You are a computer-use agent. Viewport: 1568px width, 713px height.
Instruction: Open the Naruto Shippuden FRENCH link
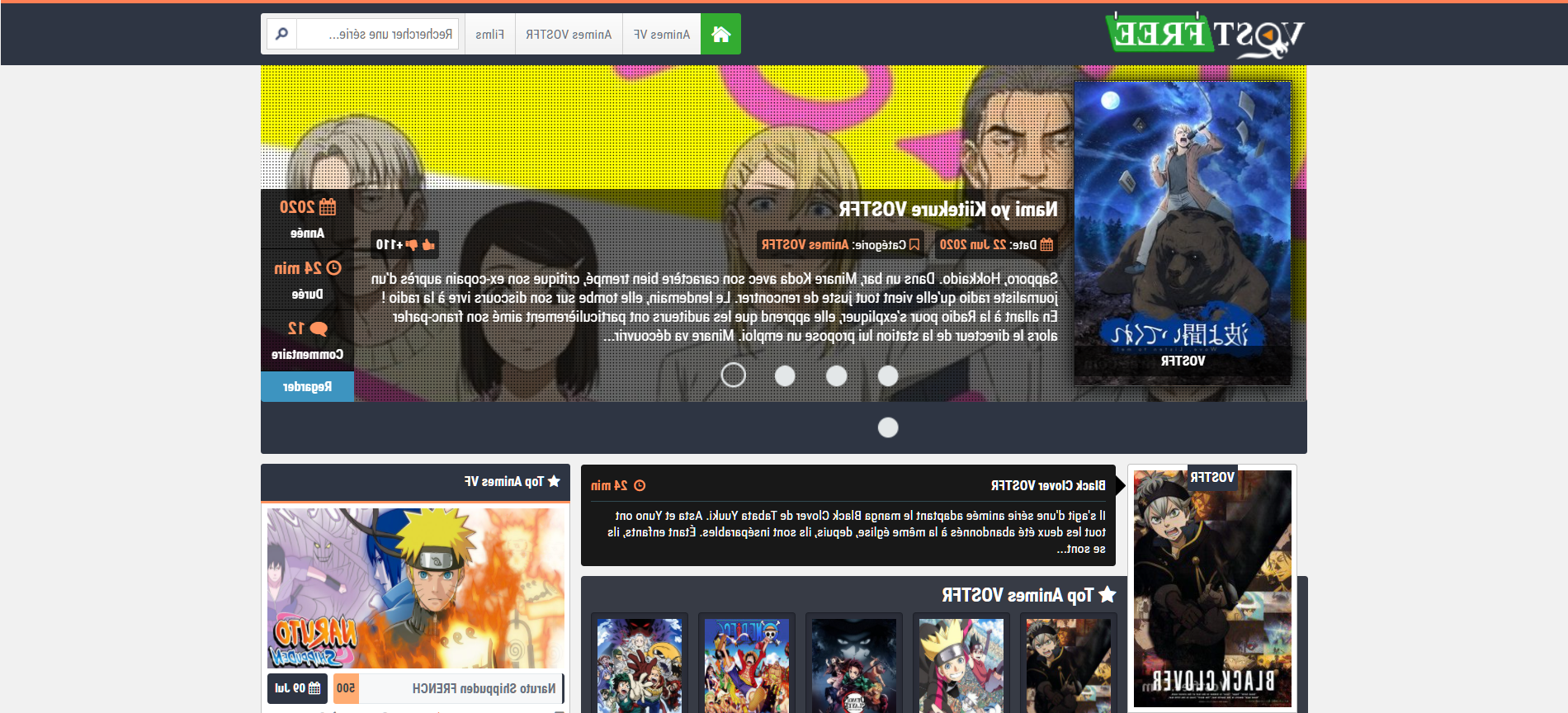coord(484,688)
